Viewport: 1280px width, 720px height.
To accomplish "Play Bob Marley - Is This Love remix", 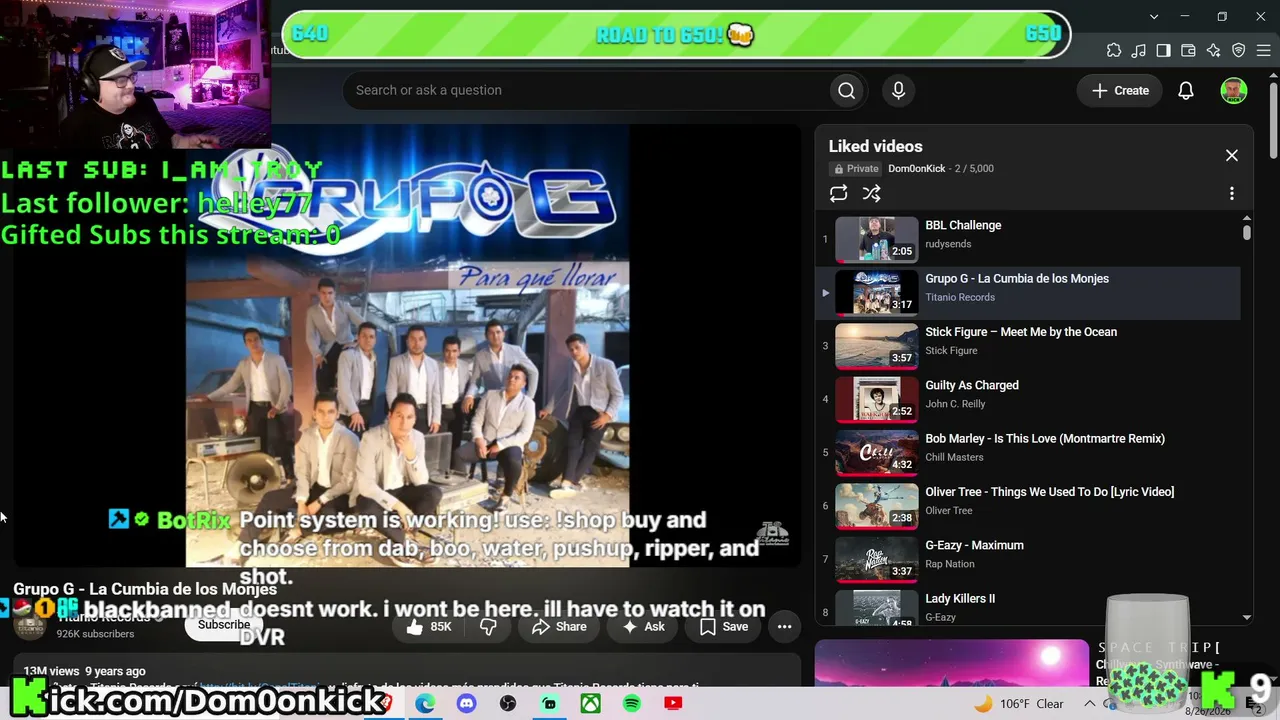I will (x=1030, y=451).
